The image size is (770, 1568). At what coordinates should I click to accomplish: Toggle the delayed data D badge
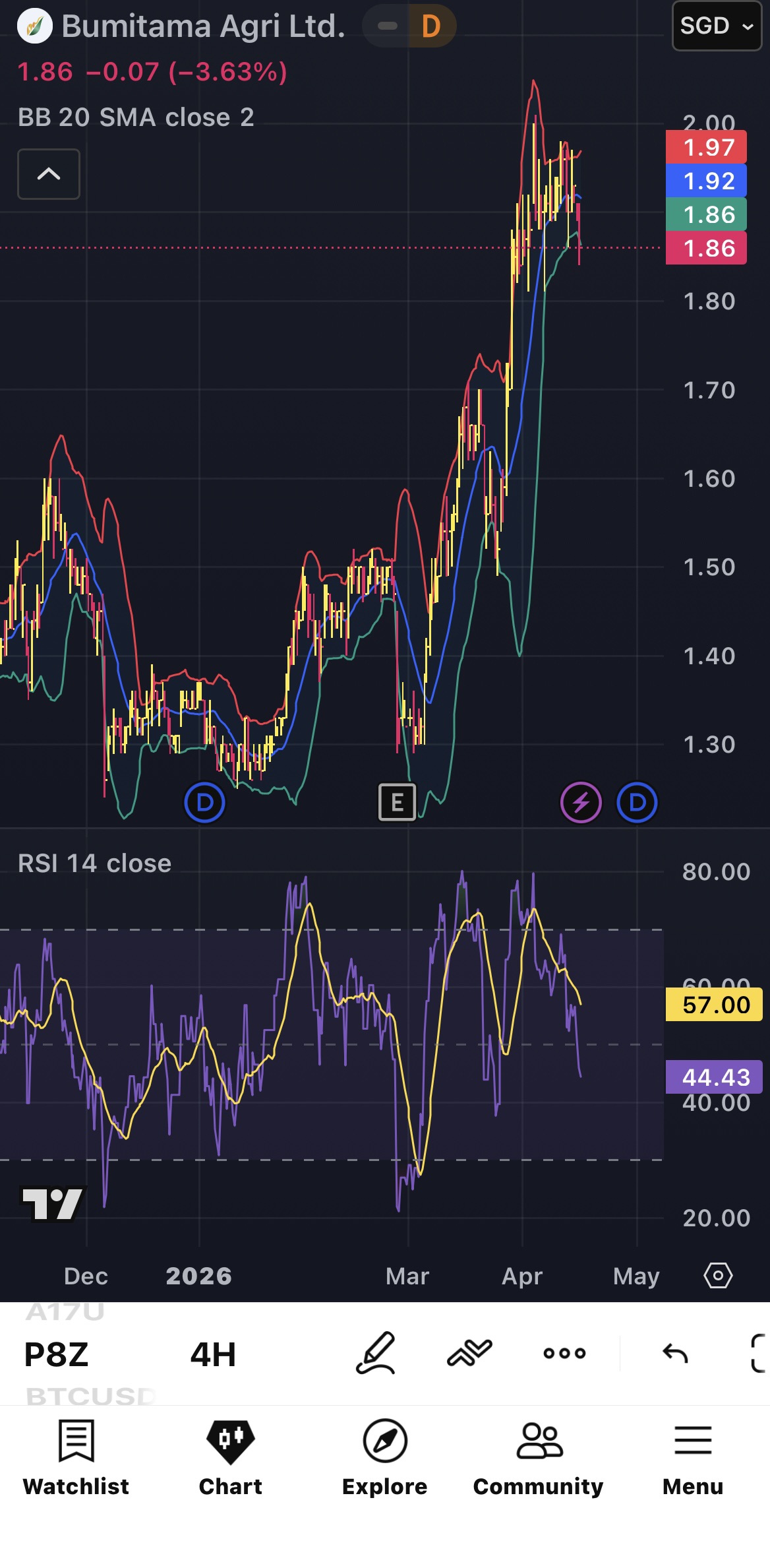431,26
